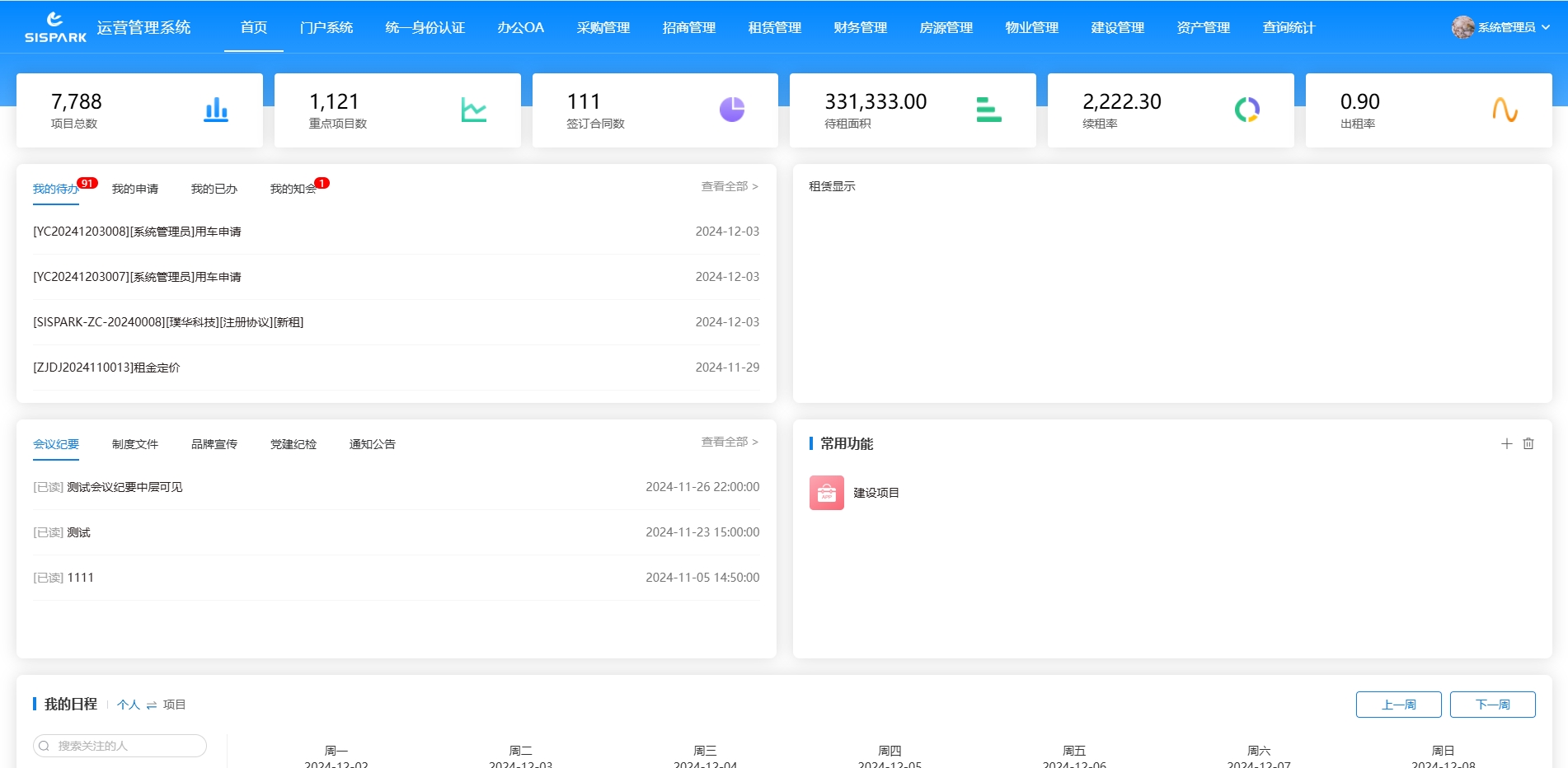This screenshot has height=768, width=1568.
Task: Click the plus icon to add a common function
Action: (x=1505, y=443)
